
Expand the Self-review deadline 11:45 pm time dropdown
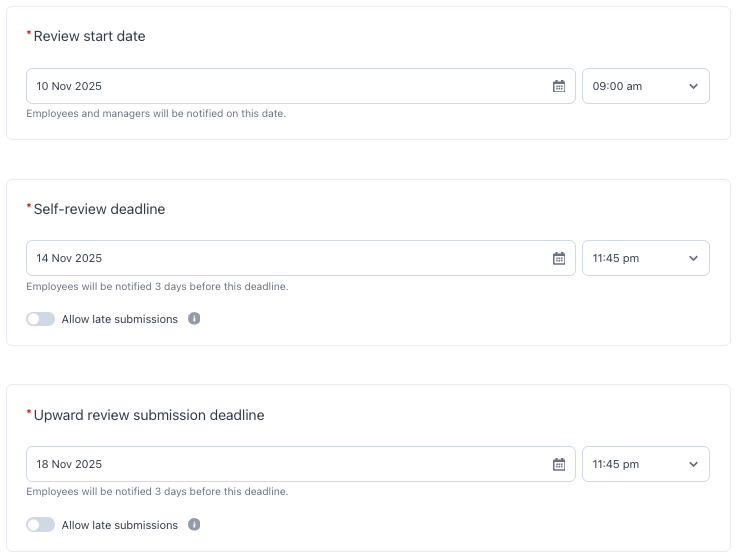click(645, 258)
